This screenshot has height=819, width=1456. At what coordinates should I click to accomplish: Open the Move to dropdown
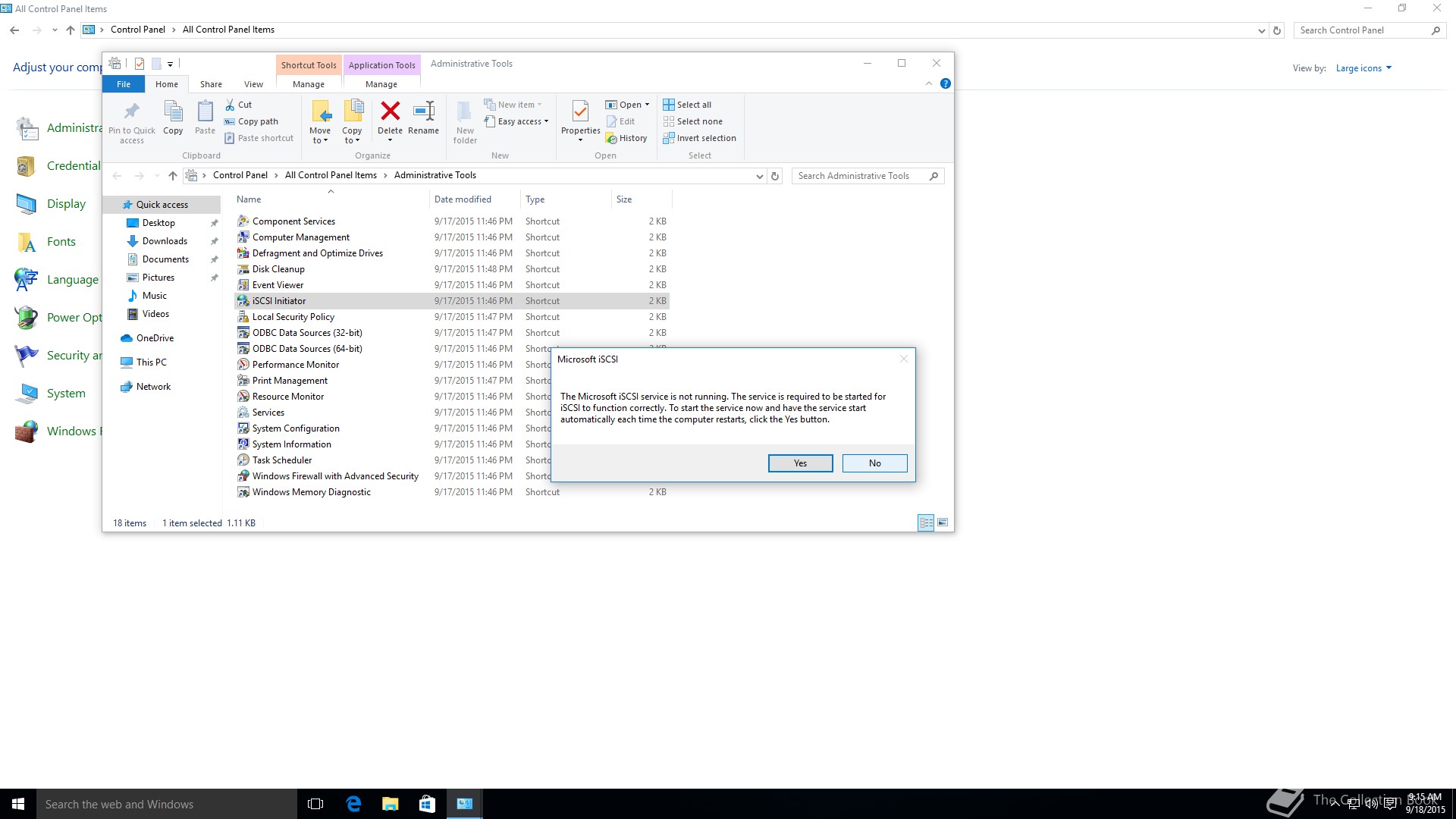pyautogui.click(x=320, y=121)
